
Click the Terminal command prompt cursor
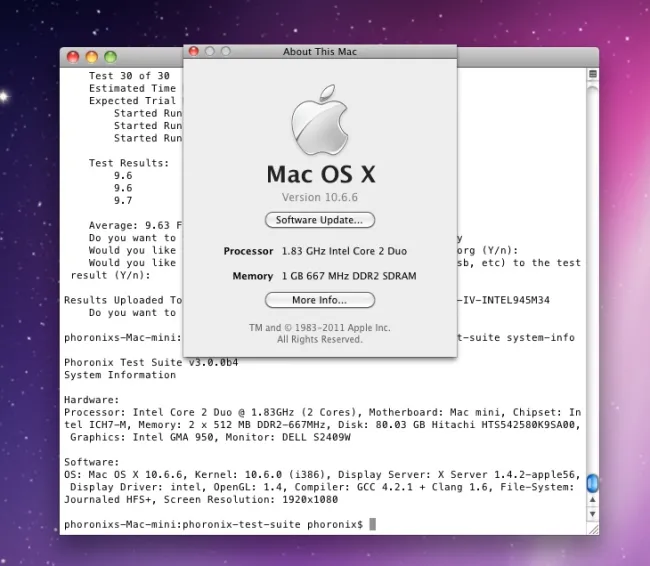(372, 524)
